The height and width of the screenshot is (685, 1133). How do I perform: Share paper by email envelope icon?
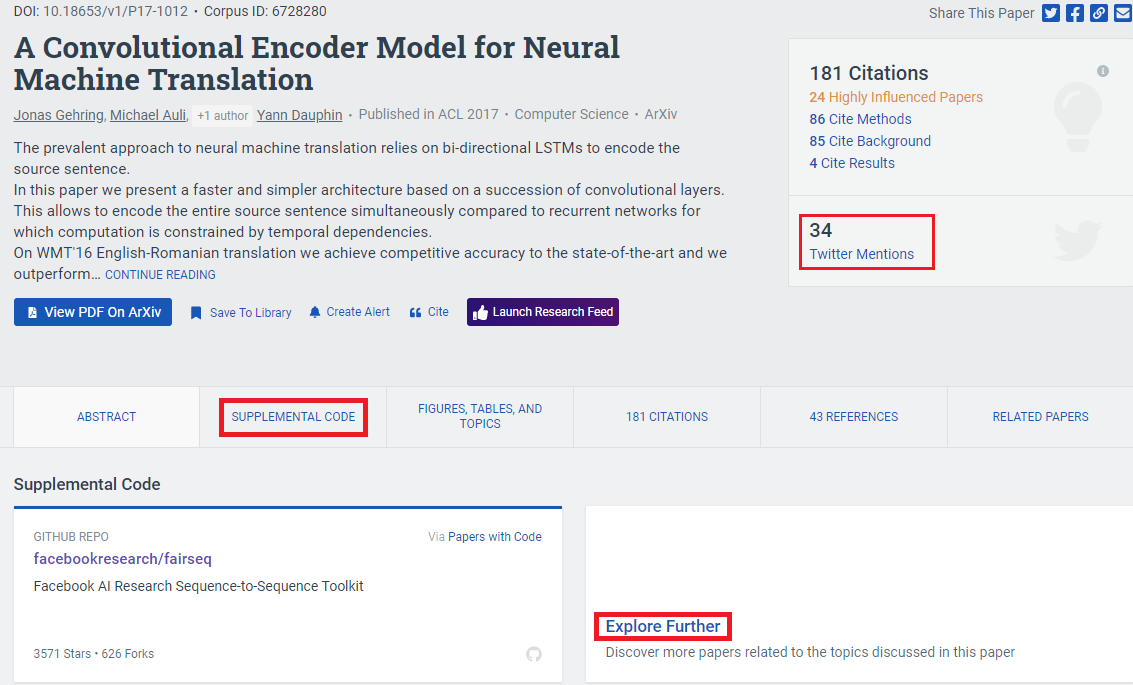pos(1123,13)
